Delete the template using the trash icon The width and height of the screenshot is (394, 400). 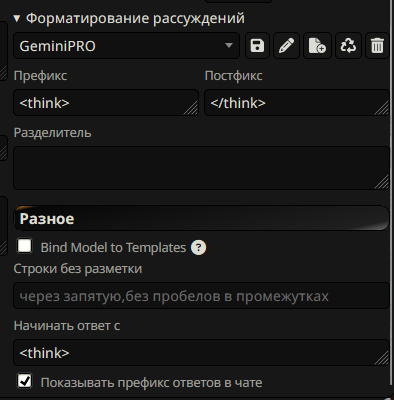click(377, 46)
